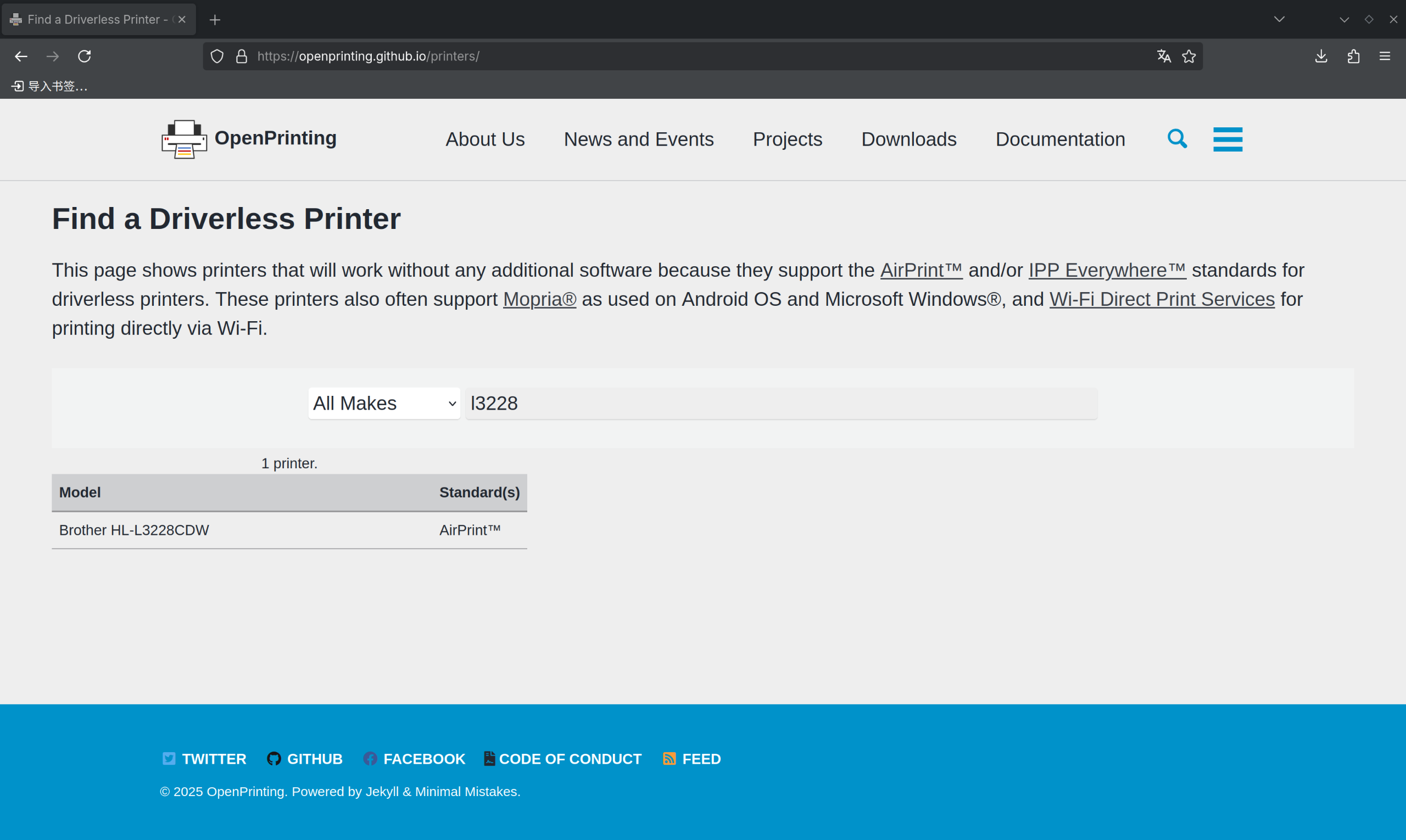Image resolution: width=1406 pixels, height=840 pixels.
Task: Open the Documentation menu
Action: coord(1060,139)
